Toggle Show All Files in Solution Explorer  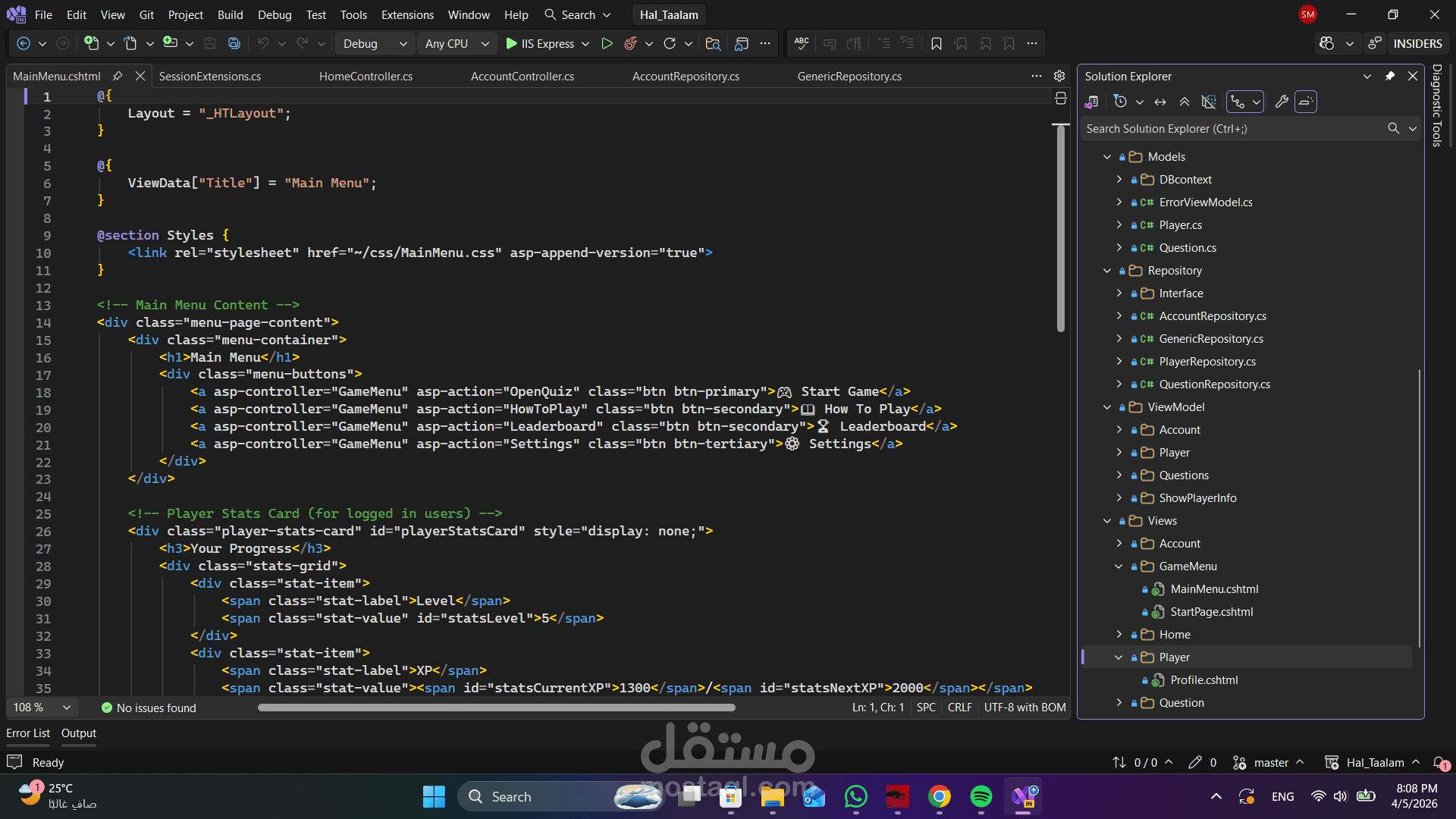point(1209,102)
